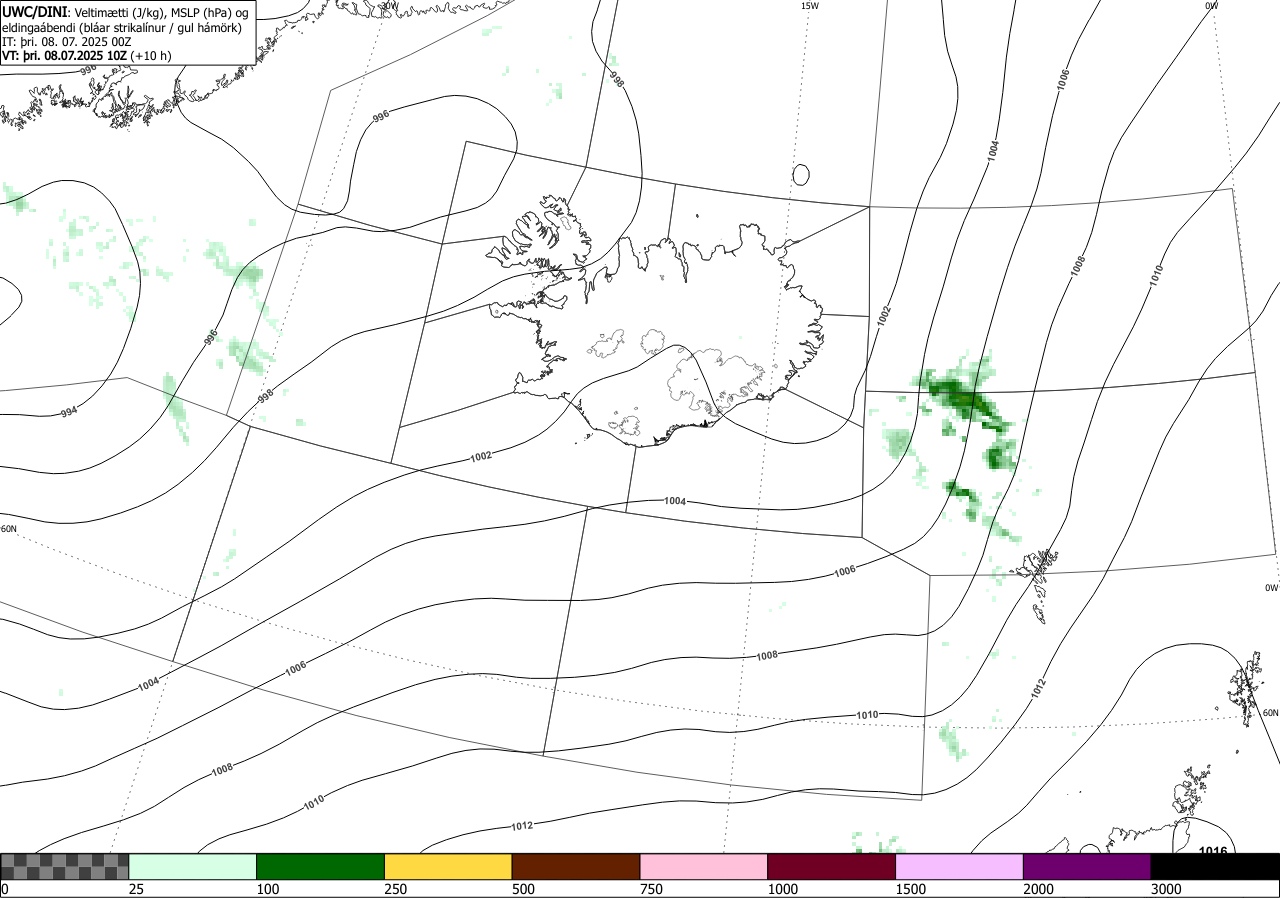Click the "1002" isobar label southwest of Iceland

pos(481,457)
